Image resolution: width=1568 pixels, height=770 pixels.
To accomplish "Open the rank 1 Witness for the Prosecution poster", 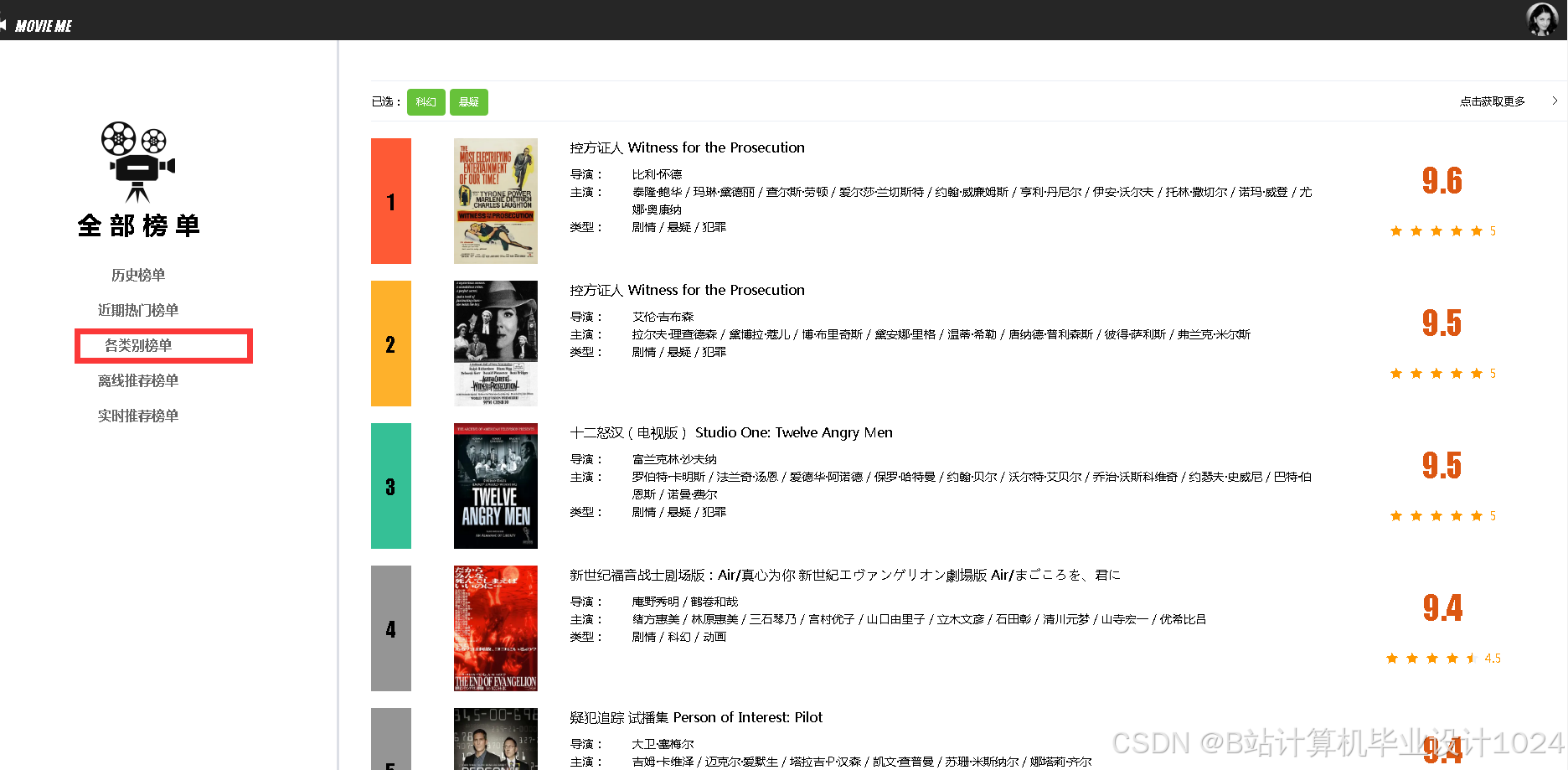I will pyautogui.click(x=496, y=201).
